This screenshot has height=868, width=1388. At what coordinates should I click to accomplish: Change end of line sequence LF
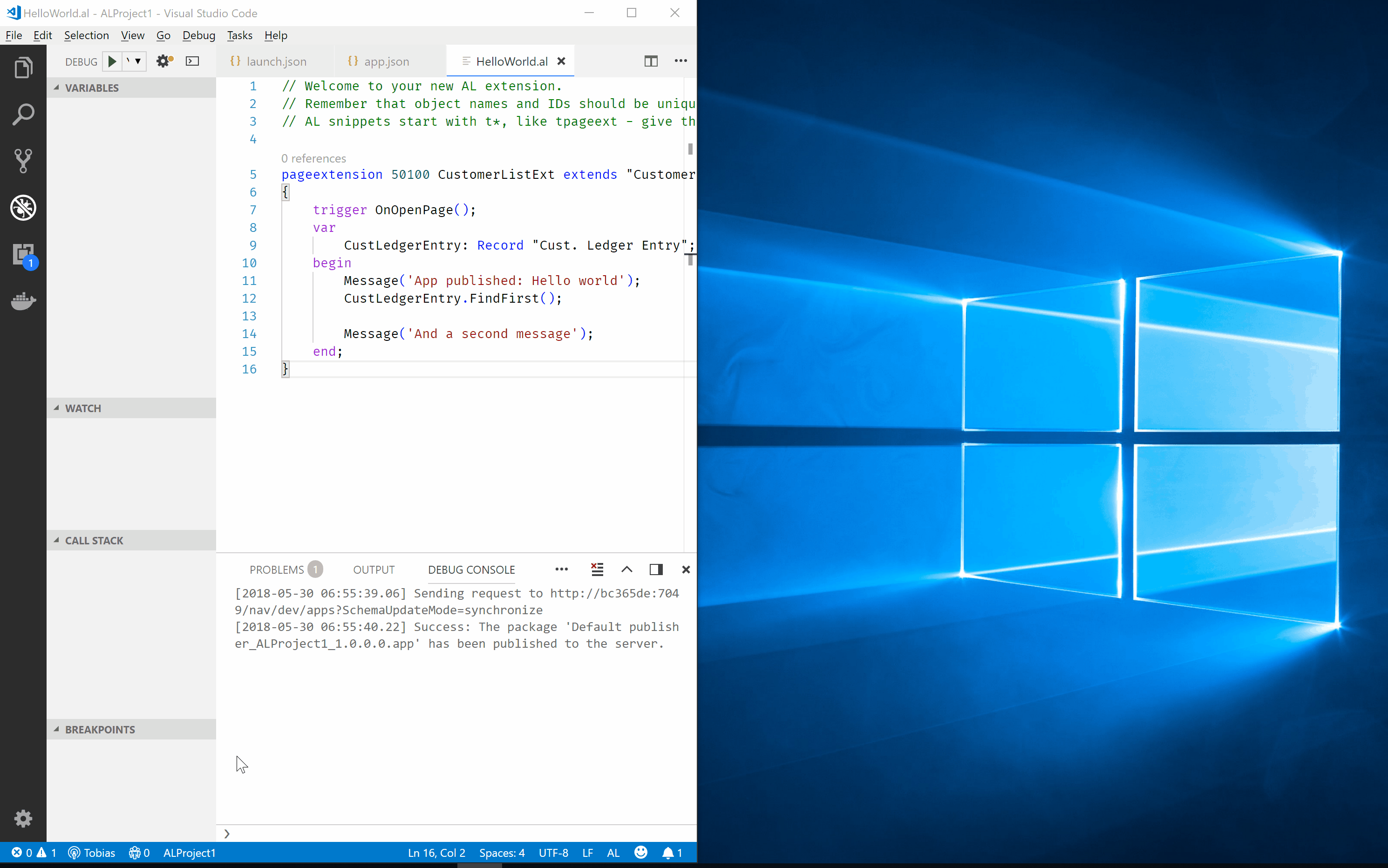pos(587,853)
